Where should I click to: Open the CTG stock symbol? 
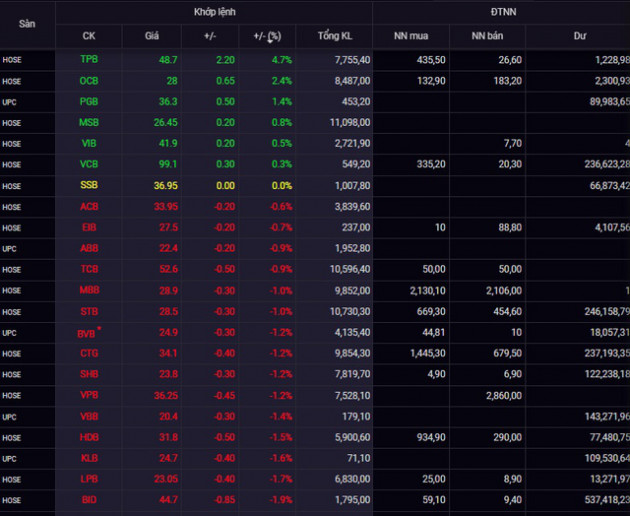89,353
